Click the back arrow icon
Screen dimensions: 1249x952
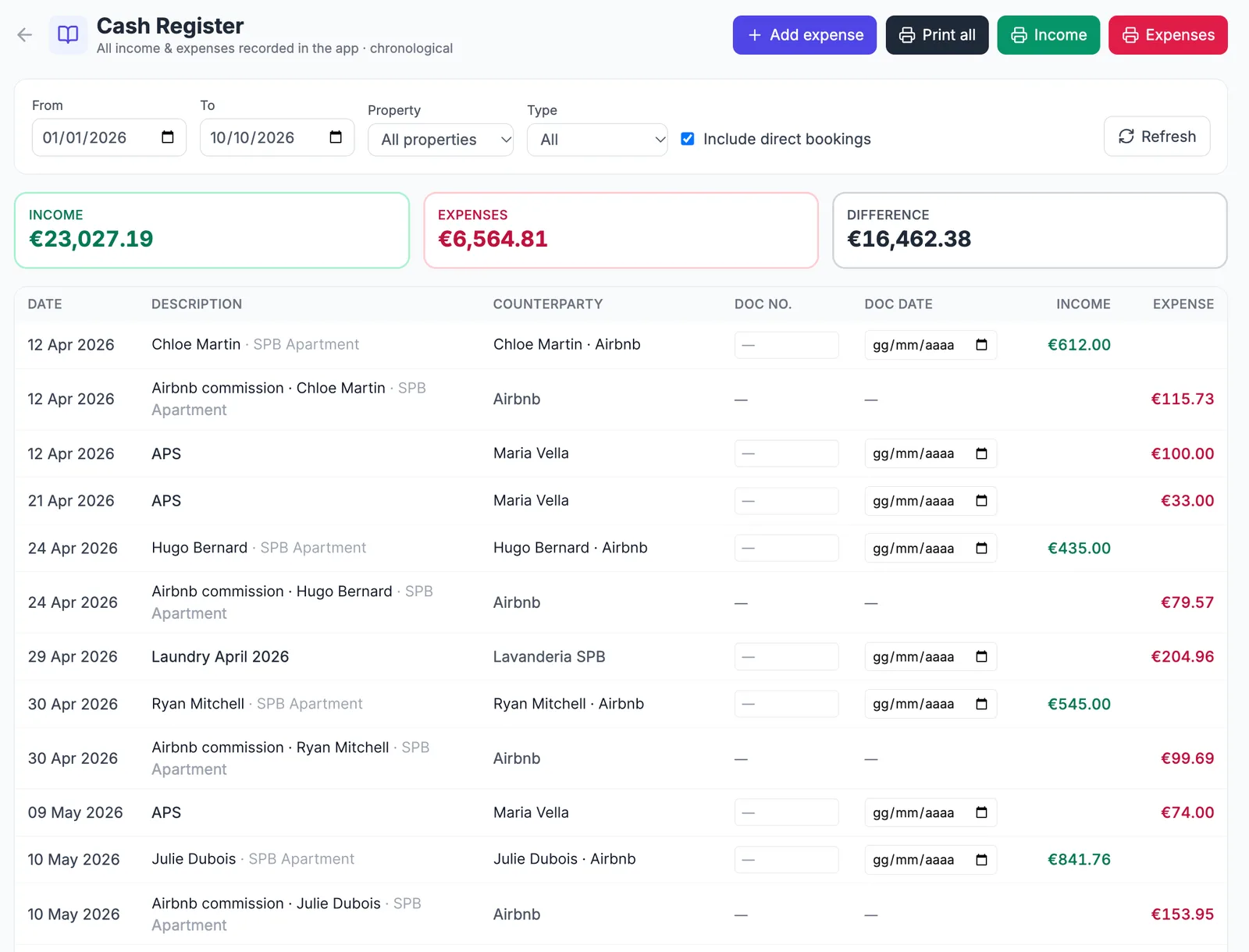[x=25, y=35]
